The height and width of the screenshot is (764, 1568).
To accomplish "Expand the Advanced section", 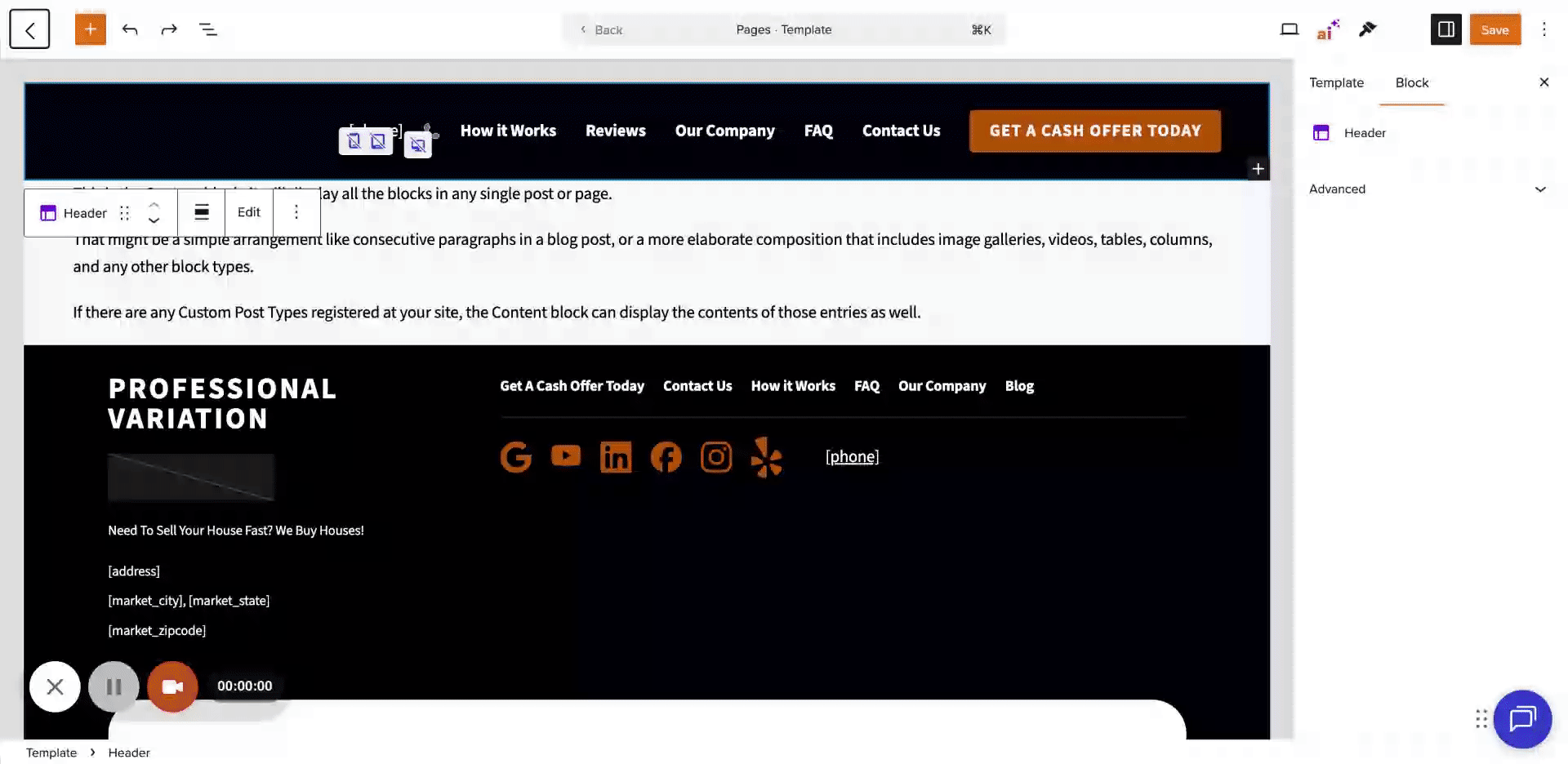I will 1428,189.
